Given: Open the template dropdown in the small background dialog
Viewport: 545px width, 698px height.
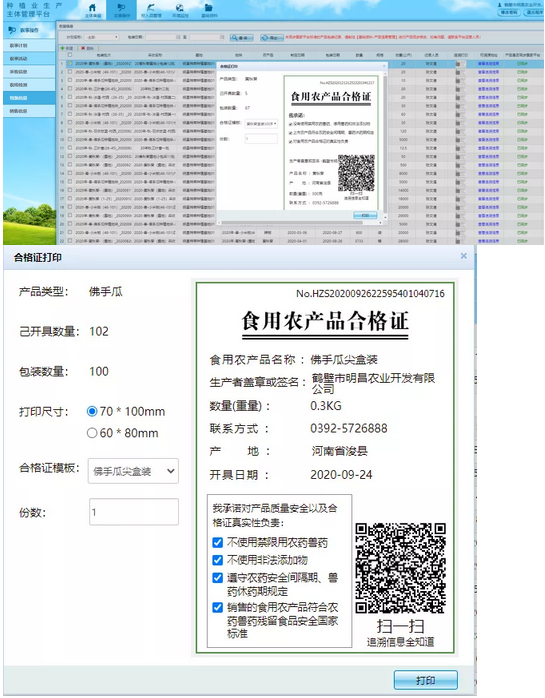Looking at the screenshot, I should [x=261, y=123].
